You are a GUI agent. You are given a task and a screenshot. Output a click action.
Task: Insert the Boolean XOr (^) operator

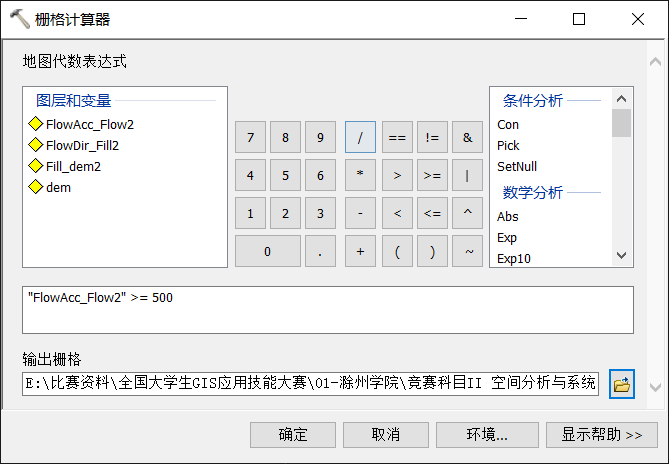pos(468,213)
